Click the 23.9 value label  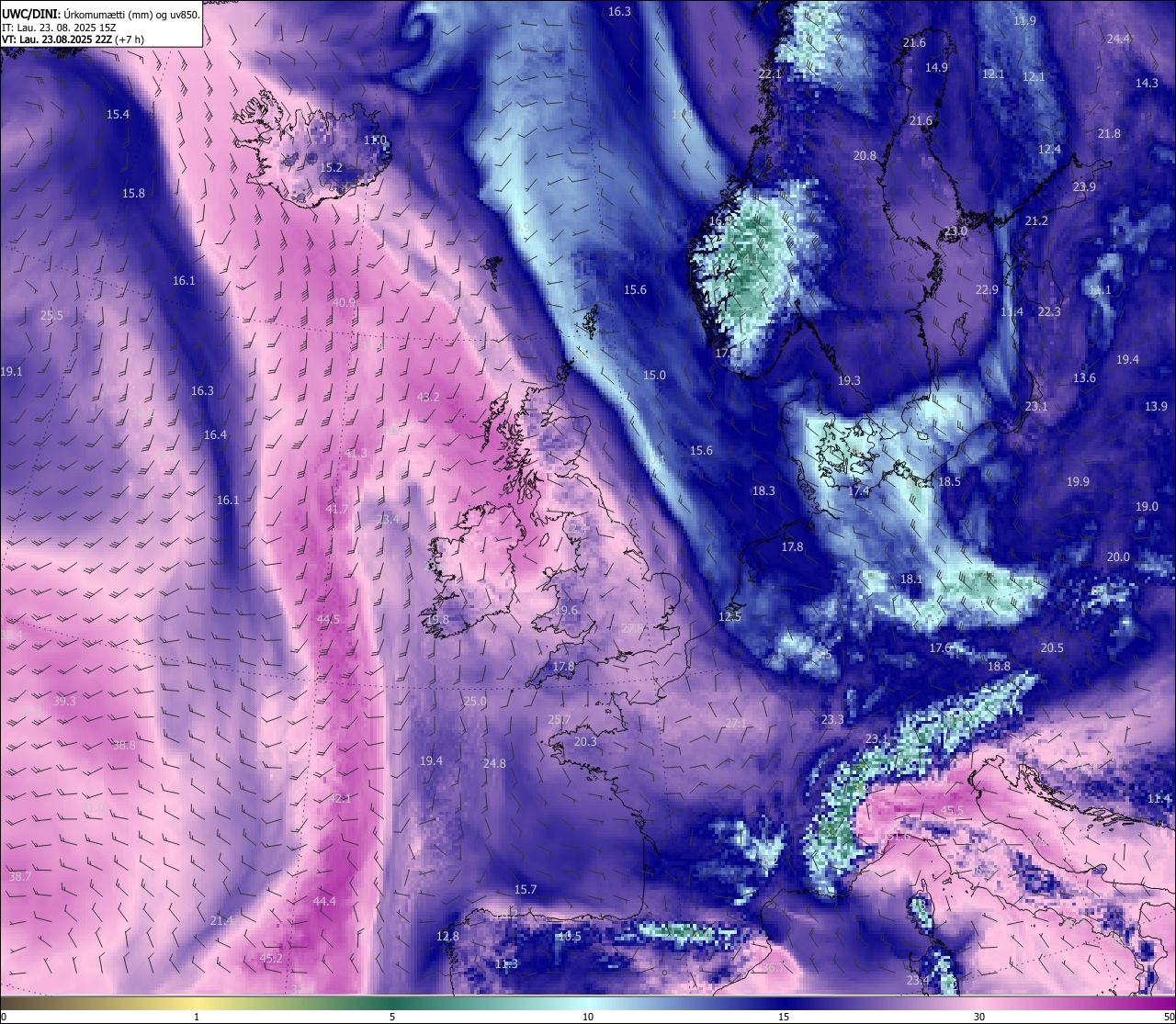click(1084, 187)
